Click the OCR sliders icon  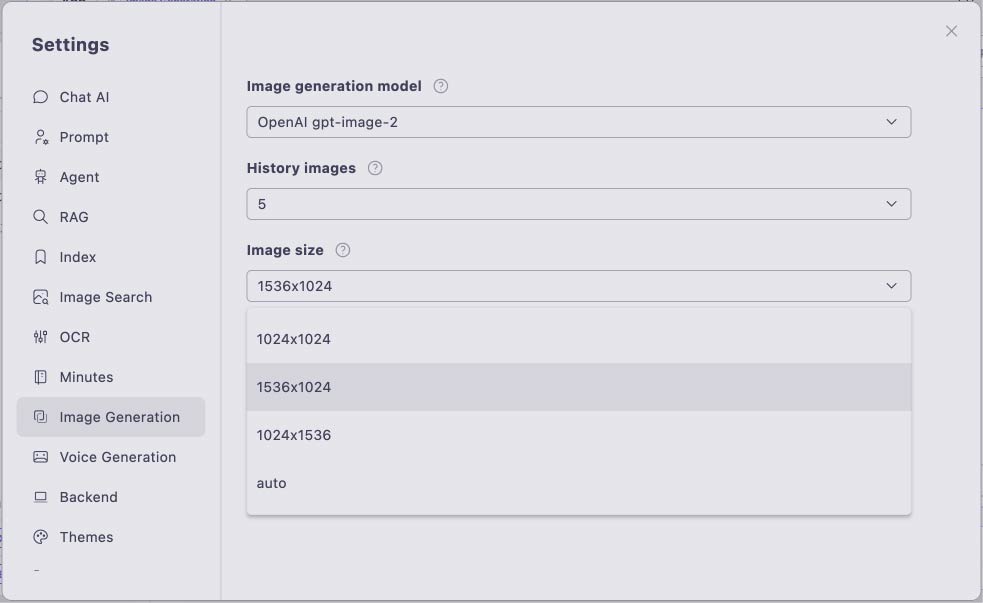[x=40, y=337]
